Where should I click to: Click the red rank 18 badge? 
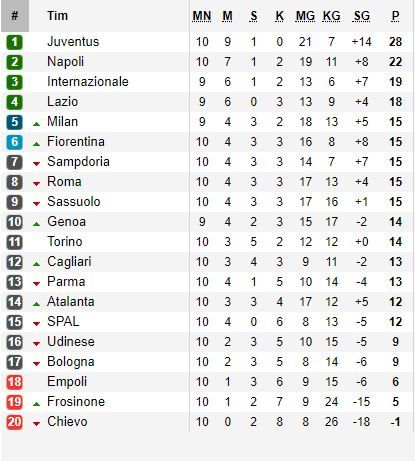(14, 382)
